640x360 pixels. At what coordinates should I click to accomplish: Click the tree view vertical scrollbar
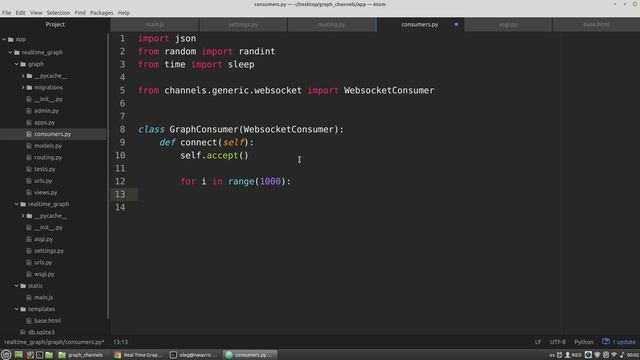tap(108, 176)
